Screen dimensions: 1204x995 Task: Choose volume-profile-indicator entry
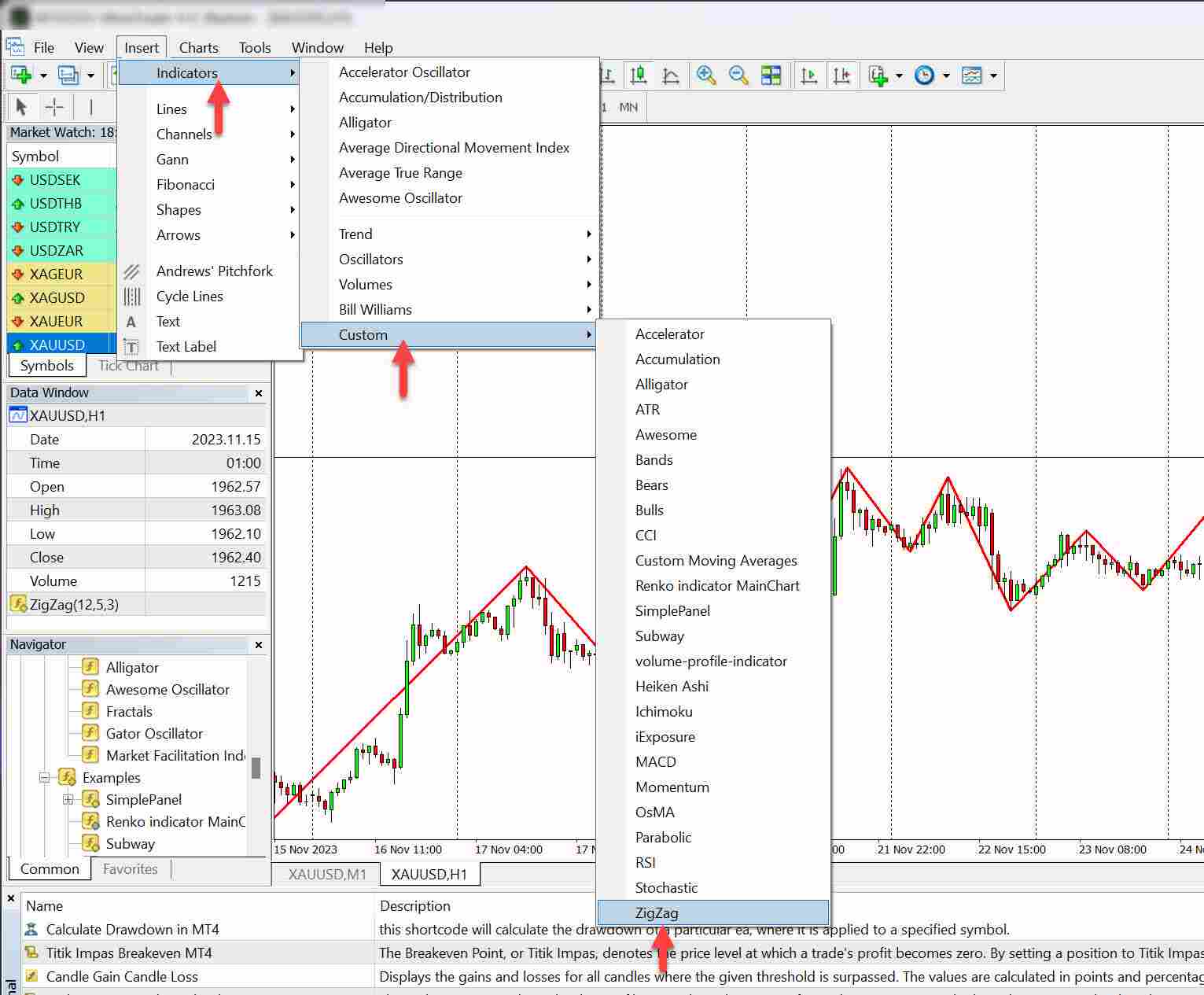pyautogui.click(x=713, y=661)
